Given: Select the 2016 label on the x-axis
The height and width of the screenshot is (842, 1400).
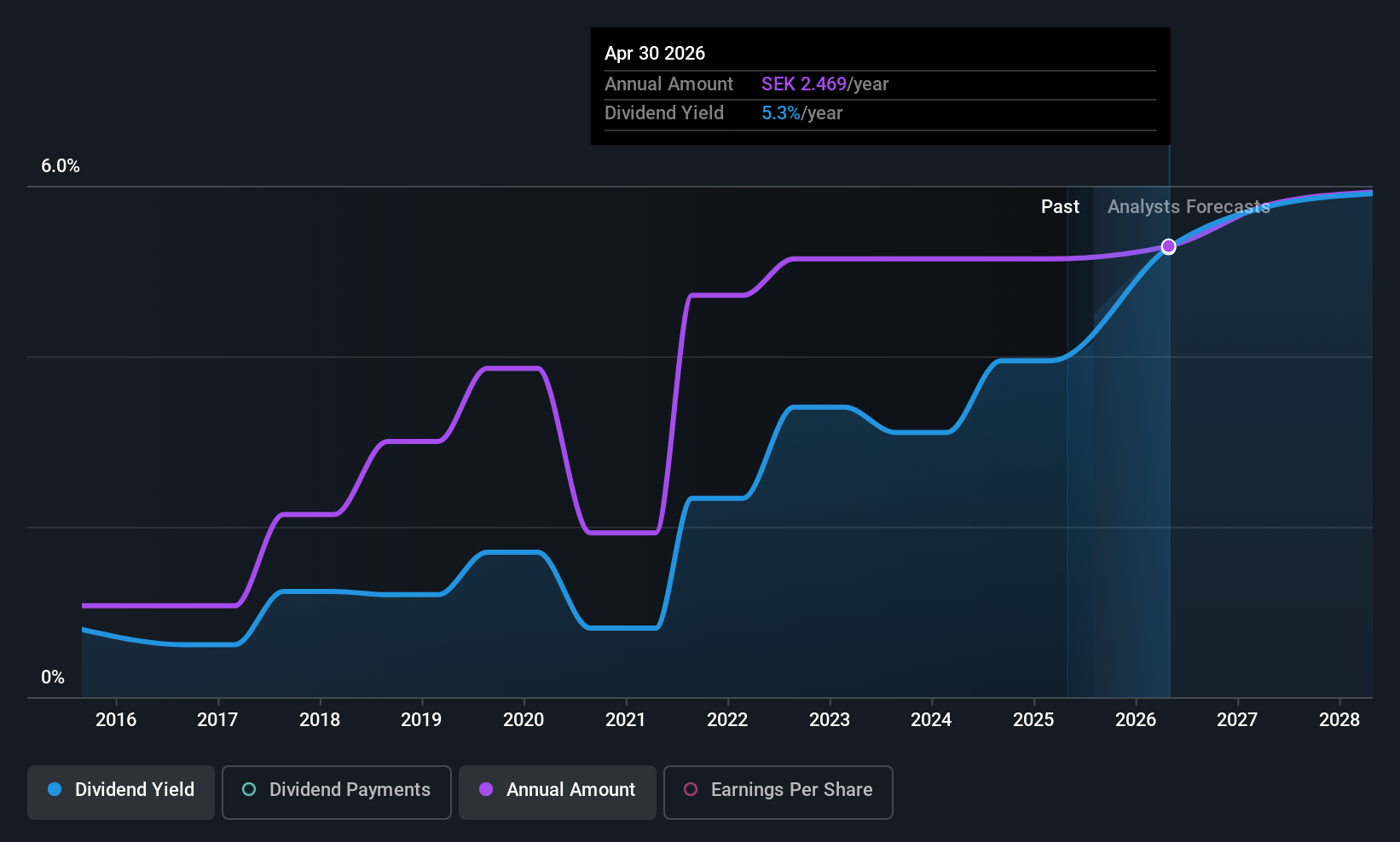Looking at the screenshot, I should point(116,719).
